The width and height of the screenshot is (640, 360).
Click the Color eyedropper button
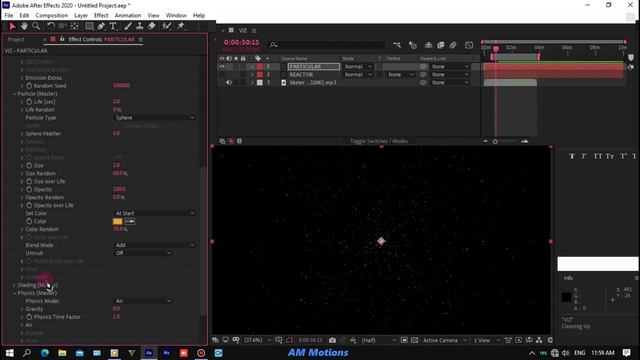click(x=130, y=221)
